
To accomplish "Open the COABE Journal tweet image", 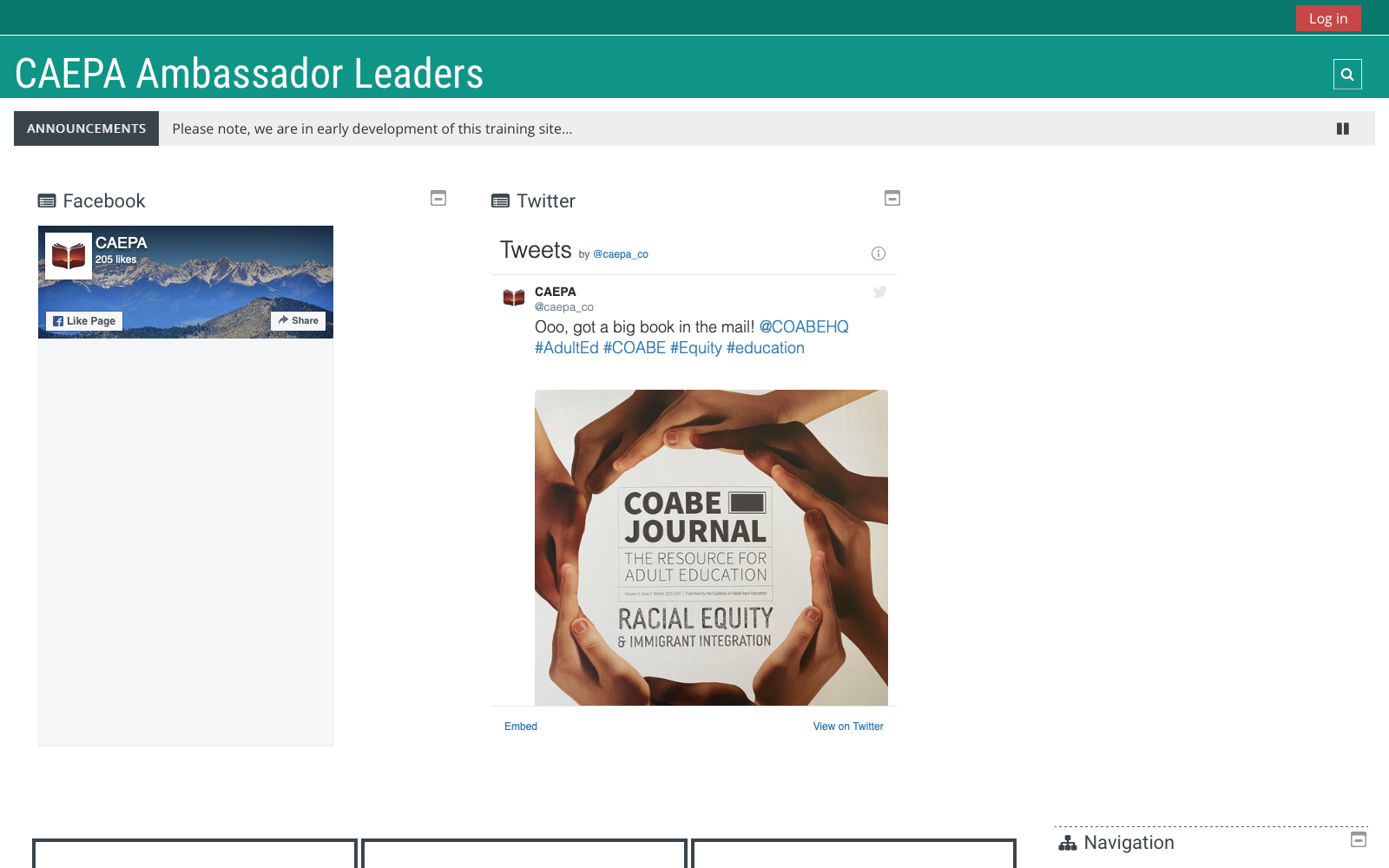I will [711, 548].
